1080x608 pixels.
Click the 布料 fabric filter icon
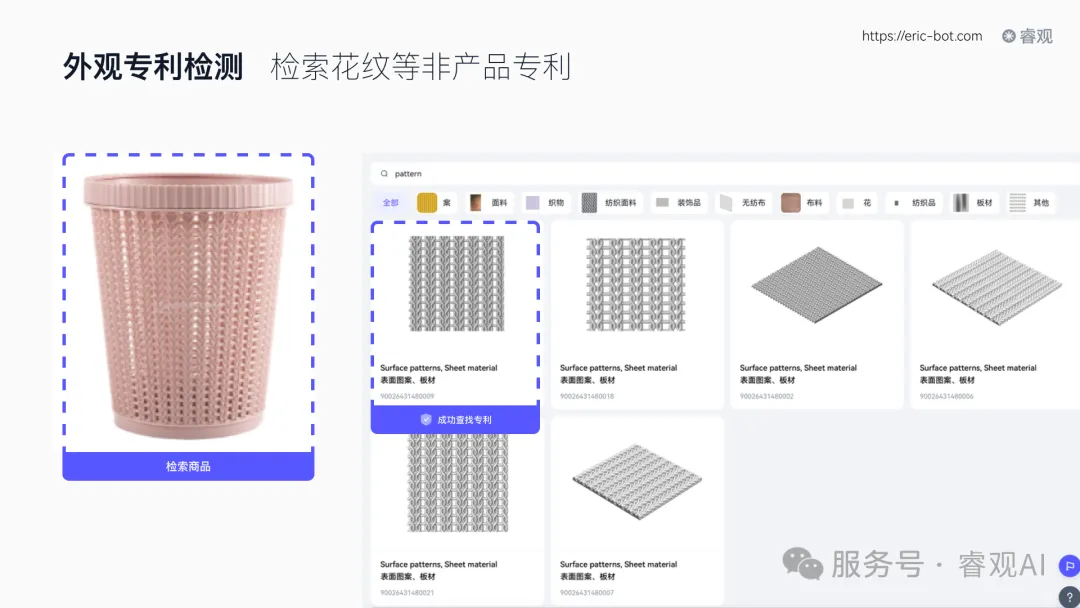(x=789, y=202)
